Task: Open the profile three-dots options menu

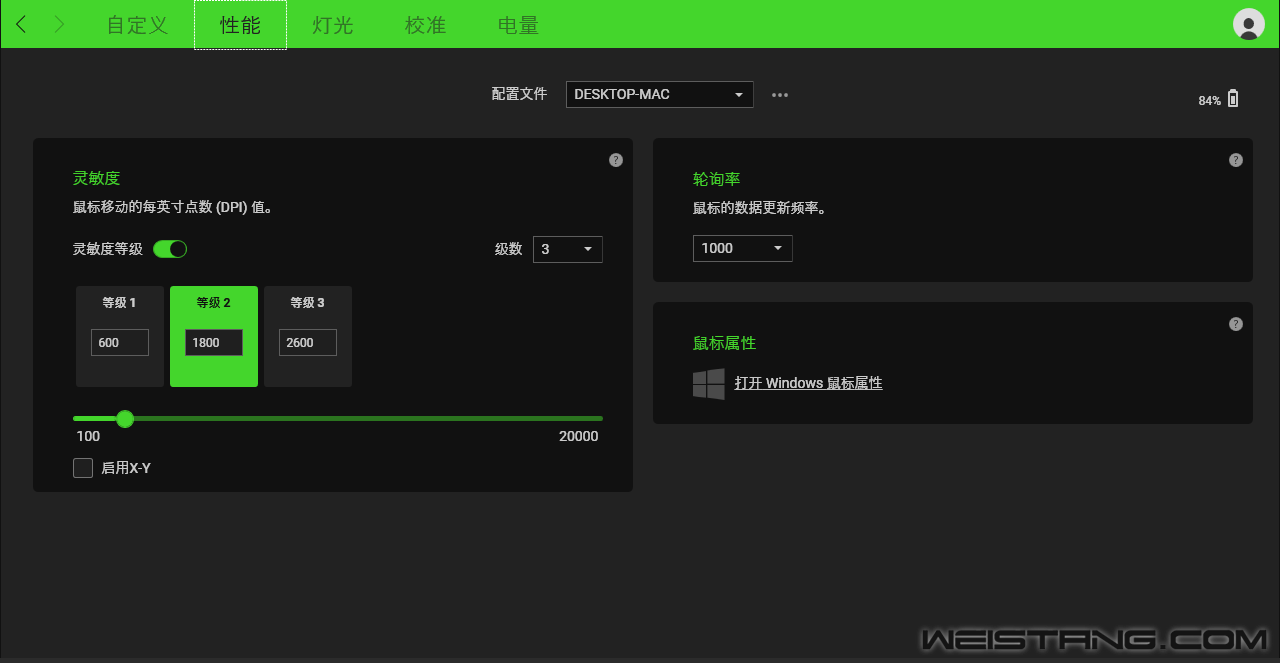Action: click(x=780, y=95)
